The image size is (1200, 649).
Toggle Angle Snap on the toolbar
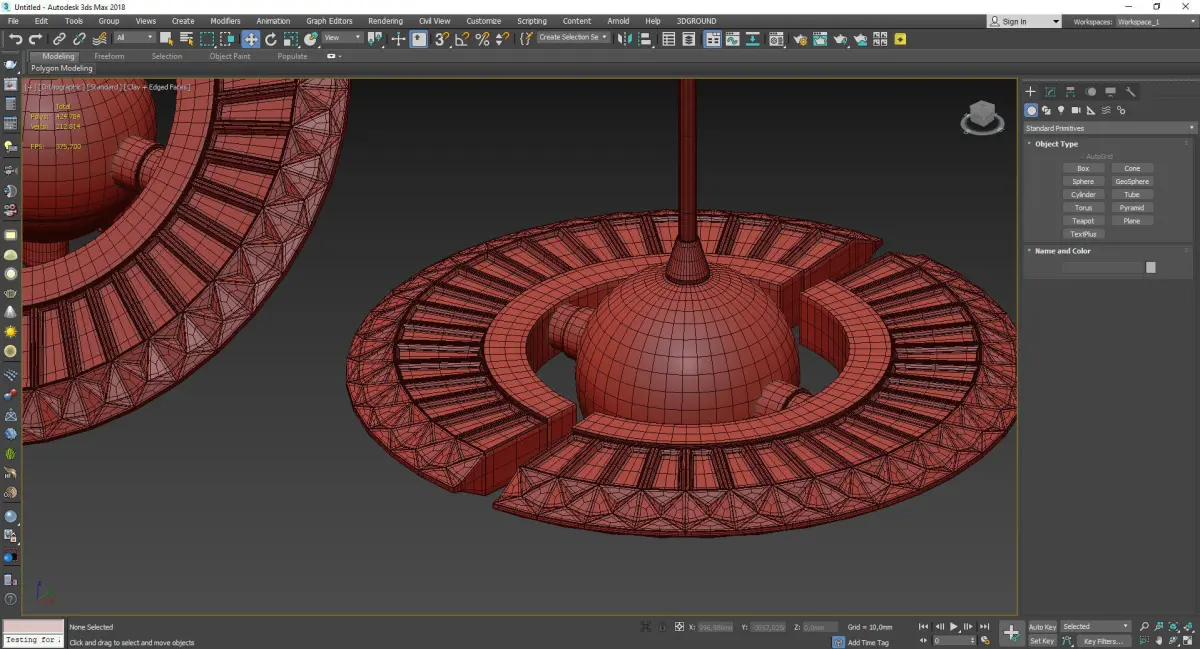pyautogui.click(x=462, y=39)
